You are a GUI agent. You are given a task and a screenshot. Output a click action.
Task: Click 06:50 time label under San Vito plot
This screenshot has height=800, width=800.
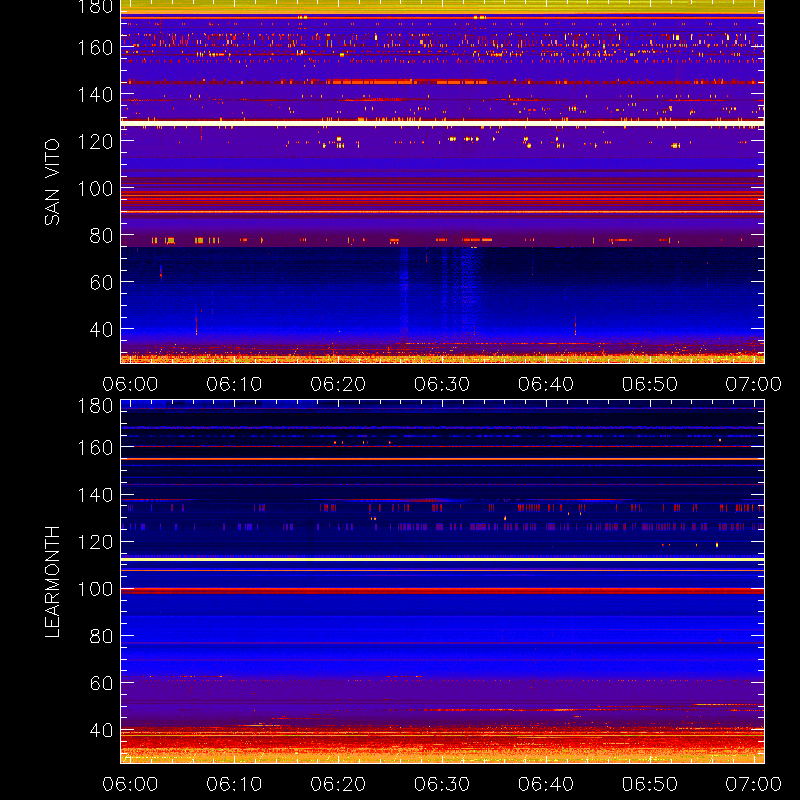[x=649, y=384]
